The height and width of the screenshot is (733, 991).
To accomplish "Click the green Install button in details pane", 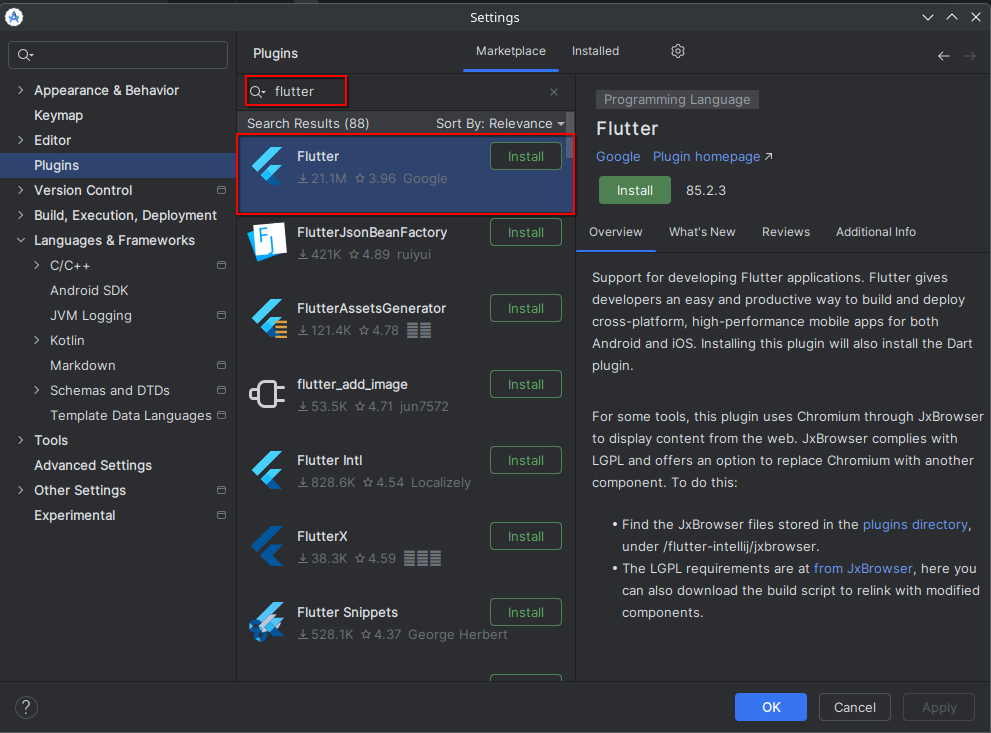I will coord(635,190).
